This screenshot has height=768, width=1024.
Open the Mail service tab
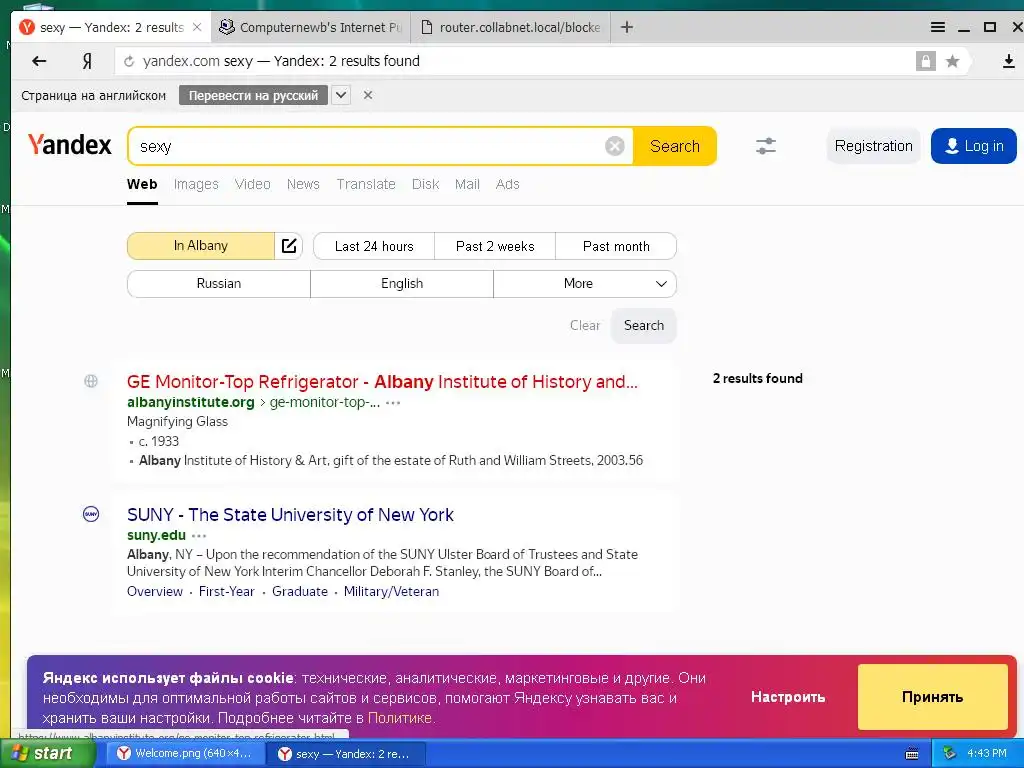(467, 184)
